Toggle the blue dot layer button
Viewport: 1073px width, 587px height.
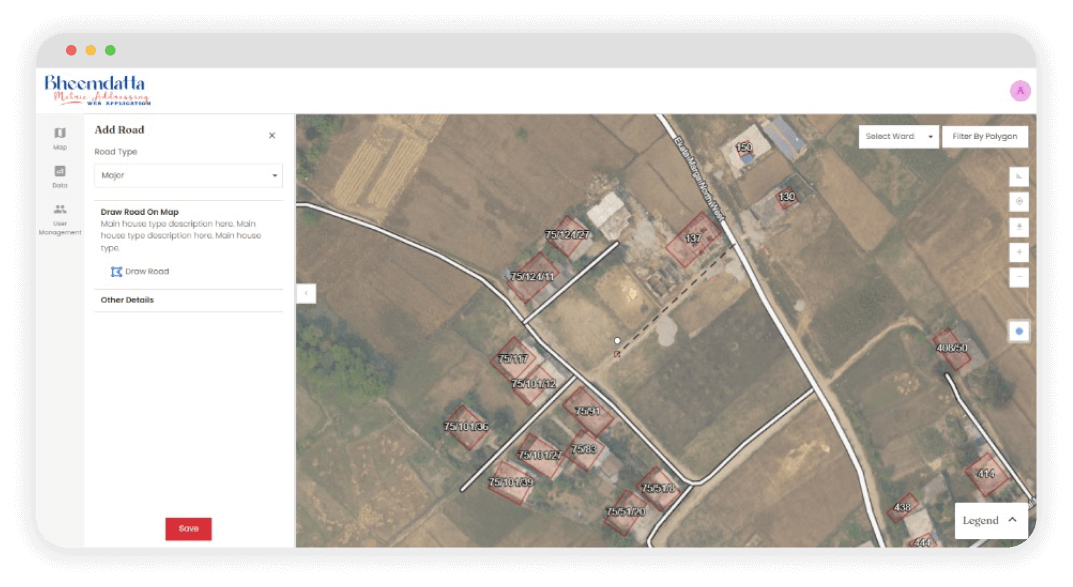[1019, 331]
